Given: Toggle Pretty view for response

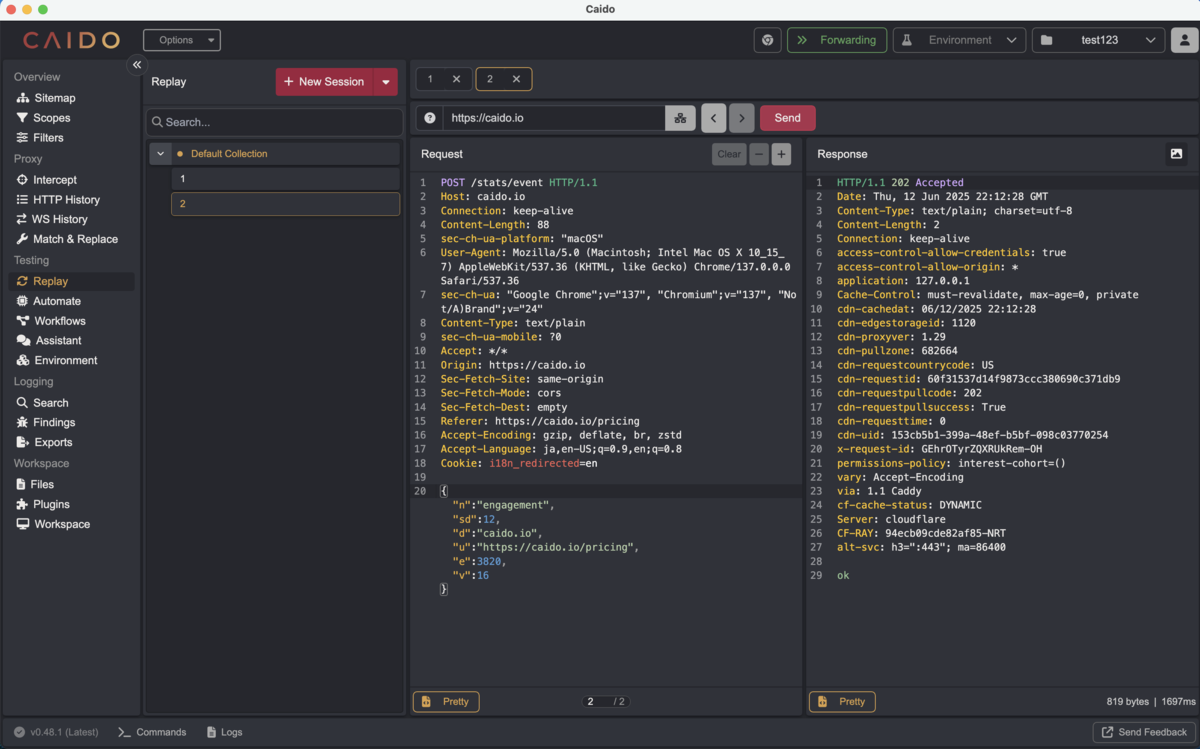Looking at the screenshot, I should 842,702.
